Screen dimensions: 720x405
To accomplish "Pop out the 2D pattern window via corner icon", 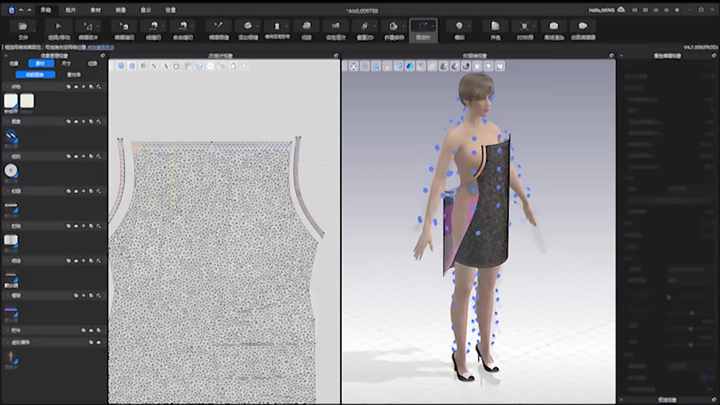I will (336, 56).
